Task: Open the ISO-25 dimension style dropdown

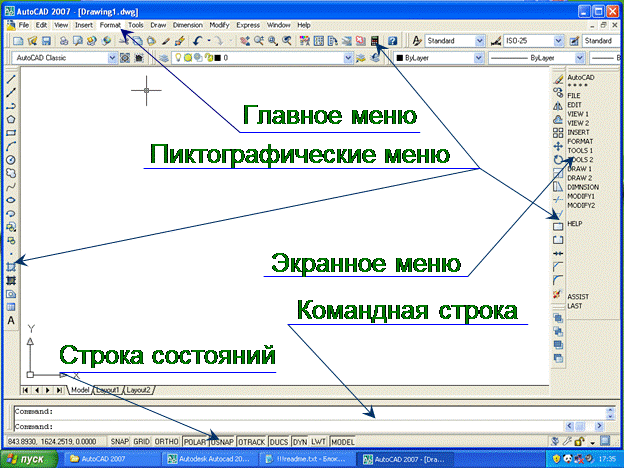Action: [558, 41]
